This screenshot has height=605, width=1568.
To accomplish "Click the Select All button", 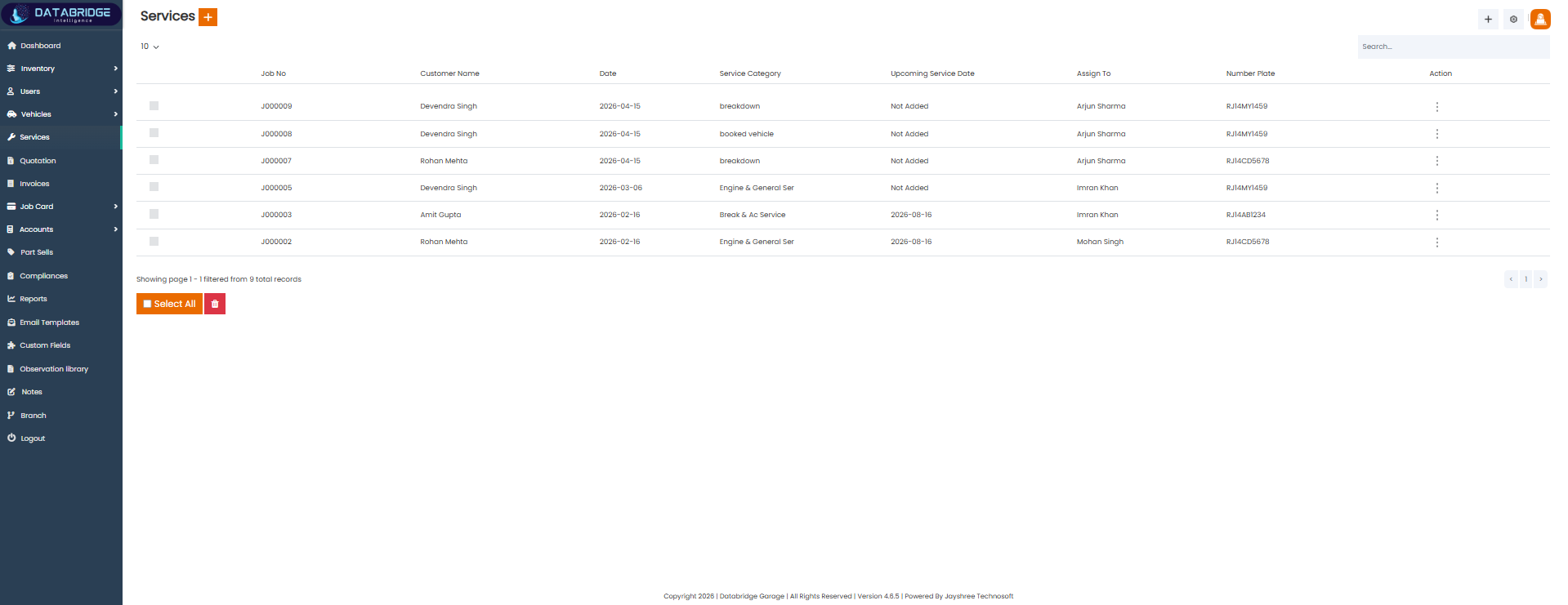I will [169, 304].
